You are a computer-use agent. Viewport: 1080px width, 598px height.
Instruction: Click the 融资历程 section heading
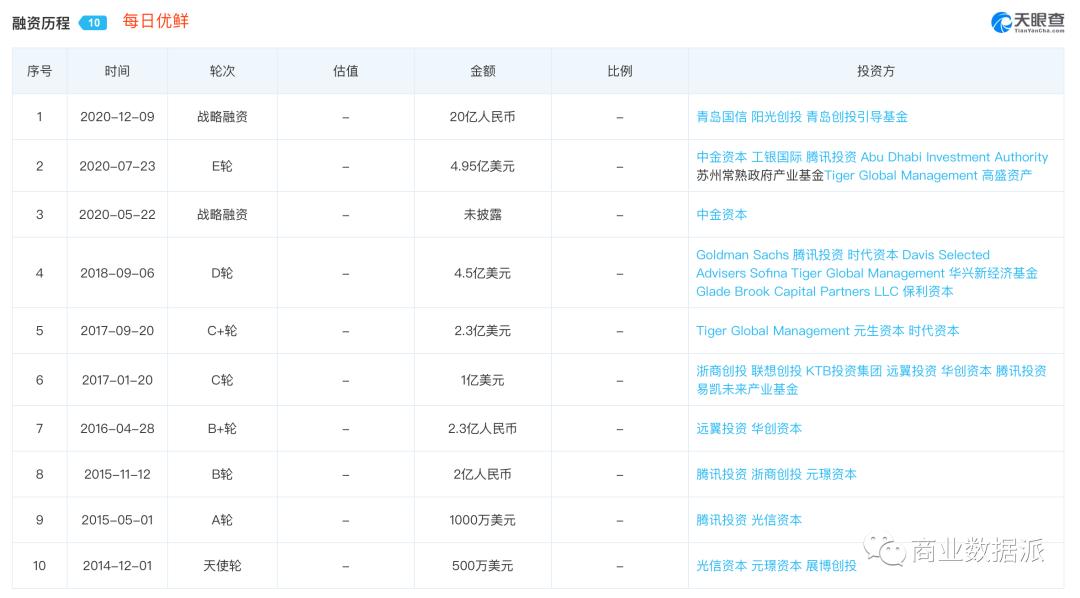pos(41,22)
